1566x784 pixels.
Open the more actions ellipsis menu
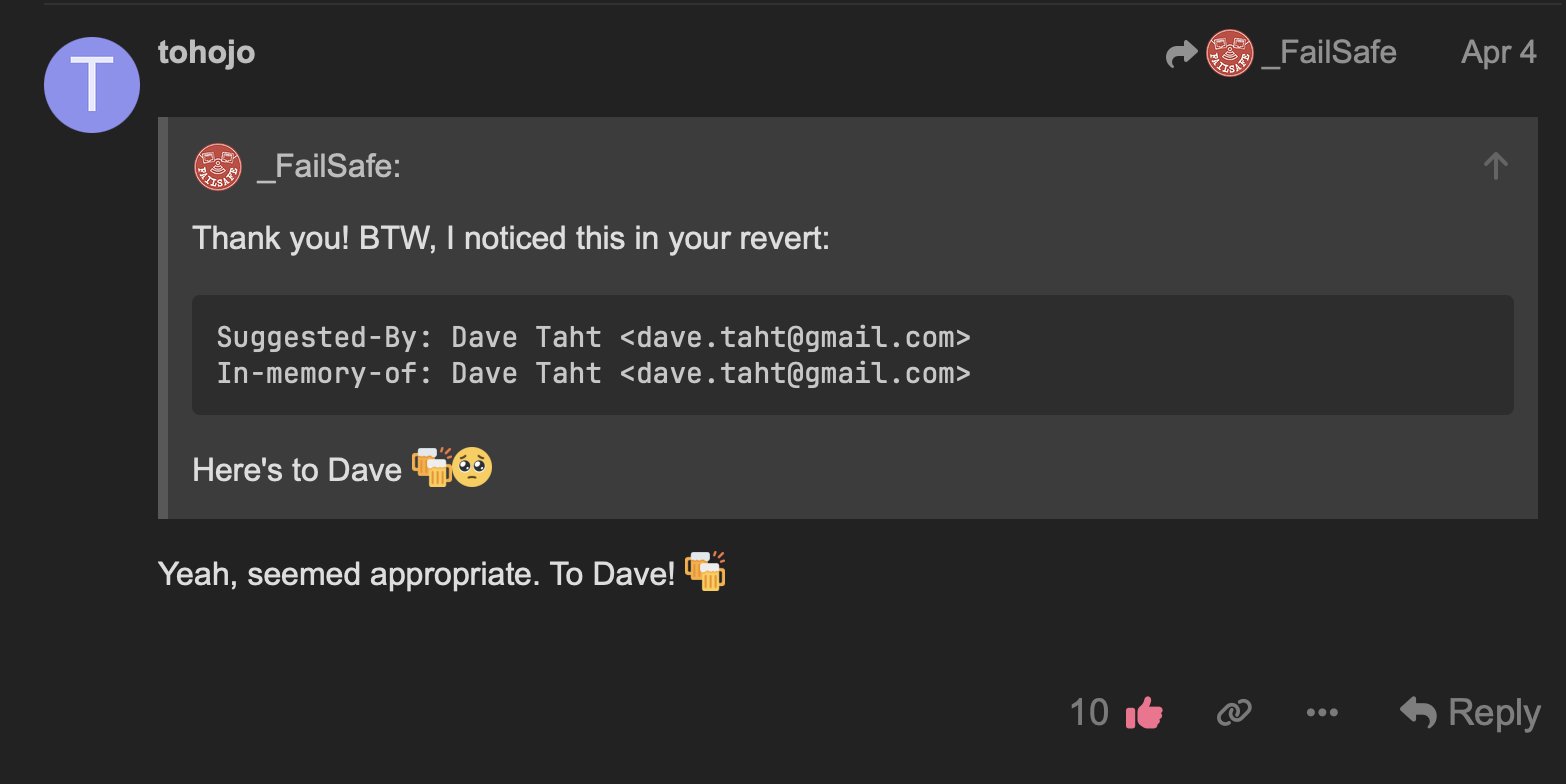1322,713
